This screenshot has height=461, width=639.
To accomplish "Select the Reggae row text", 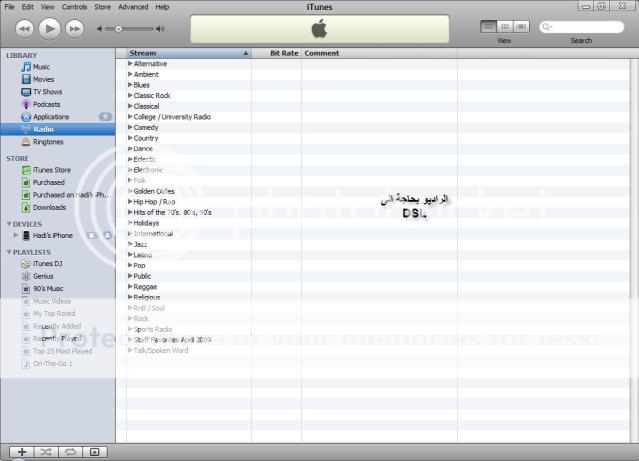I will 145,287.
